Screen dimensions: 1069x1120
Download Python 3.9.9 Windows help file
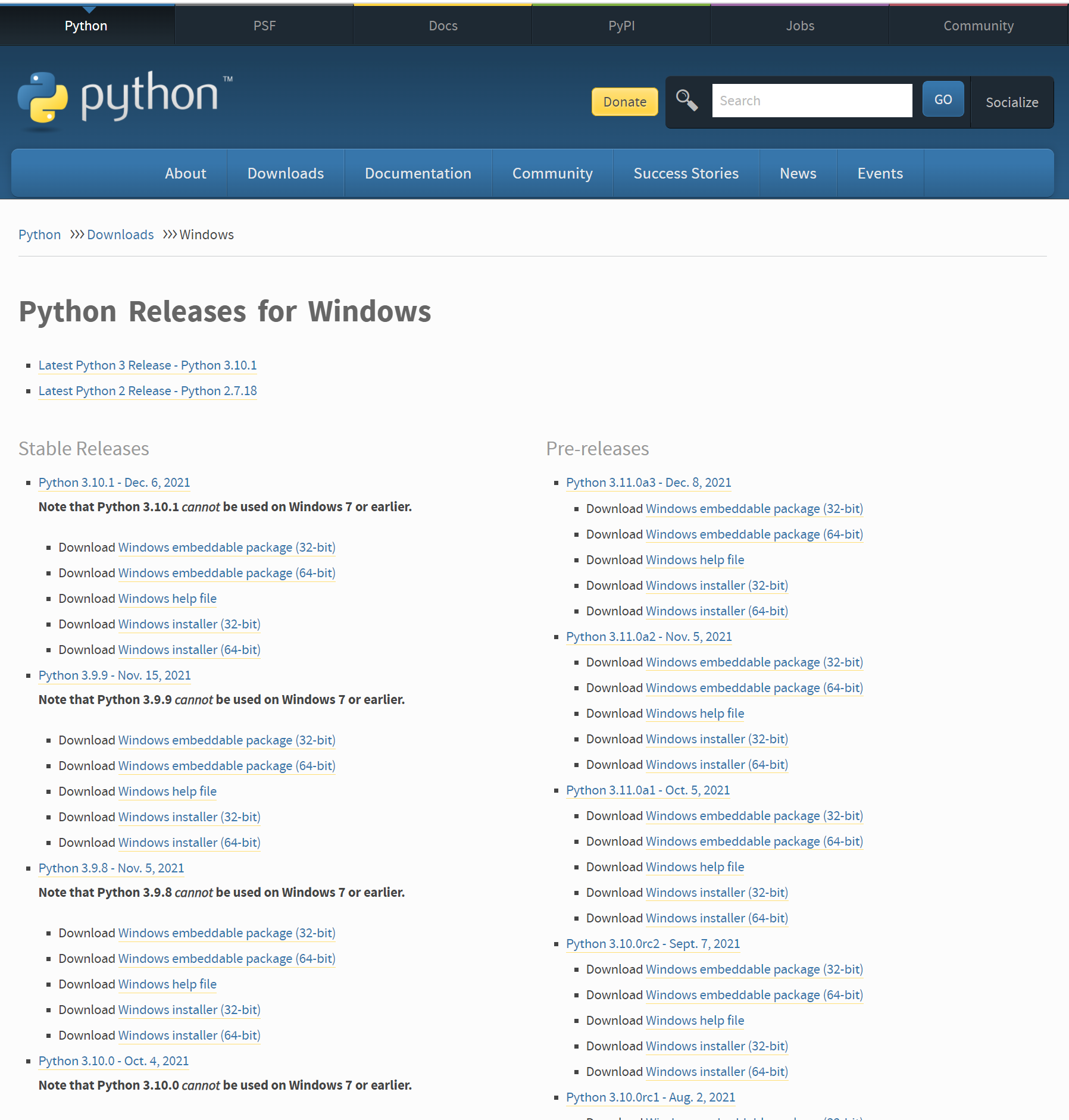pos(167,791)
